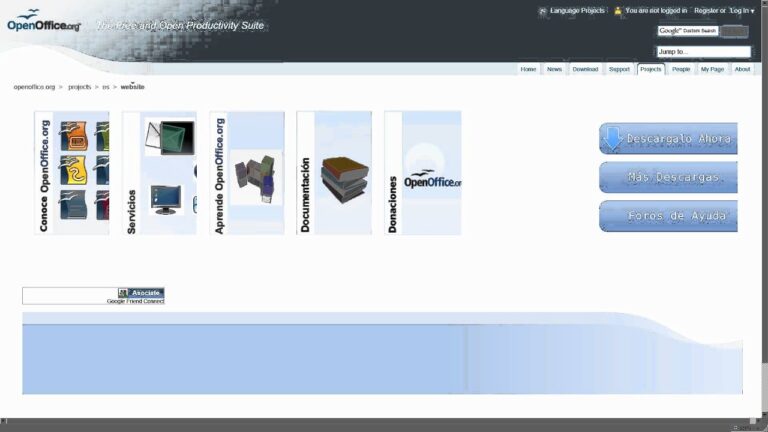This screenshot has height=432, width=768.
Task: Select the Projects tab
Action: (650, 70)
